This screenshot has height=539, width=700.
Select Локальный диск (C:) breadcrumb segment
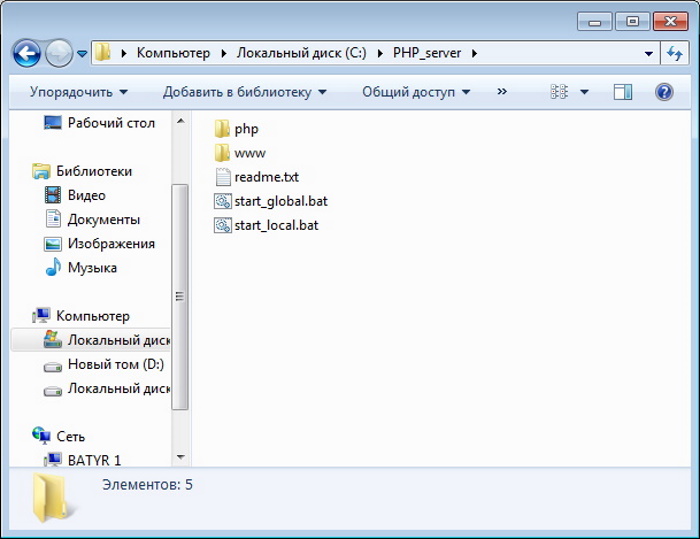(x=301, y=53)
